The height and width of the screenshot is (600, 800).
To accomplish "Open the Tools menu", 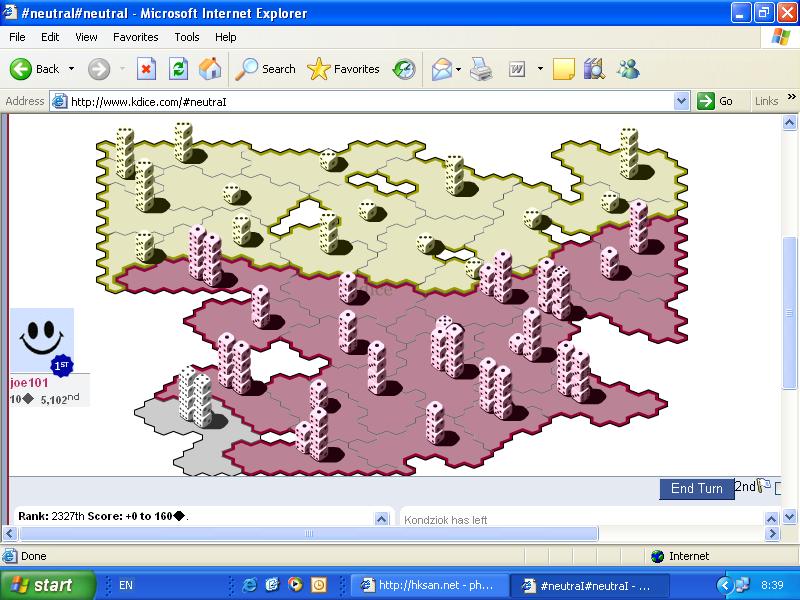I will click(x=187, y=37).
